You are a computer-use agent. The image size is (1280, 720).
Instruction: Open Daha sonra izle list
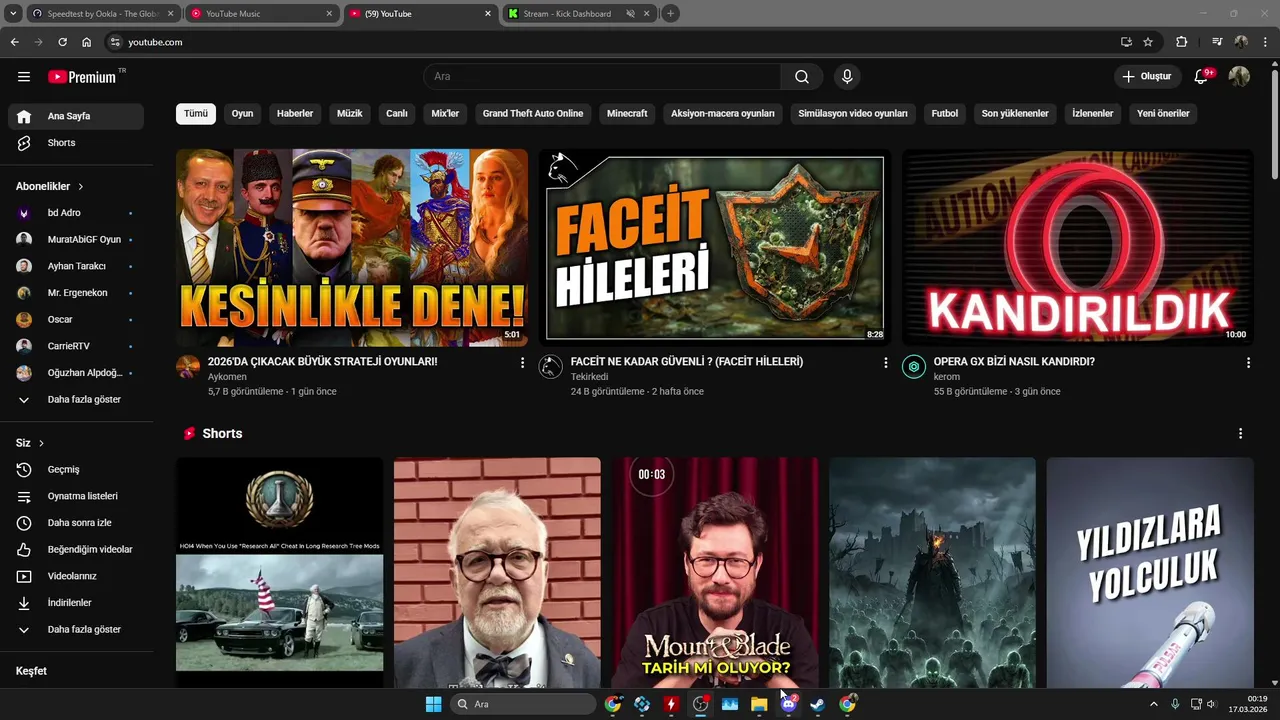(x=76, y=523)
